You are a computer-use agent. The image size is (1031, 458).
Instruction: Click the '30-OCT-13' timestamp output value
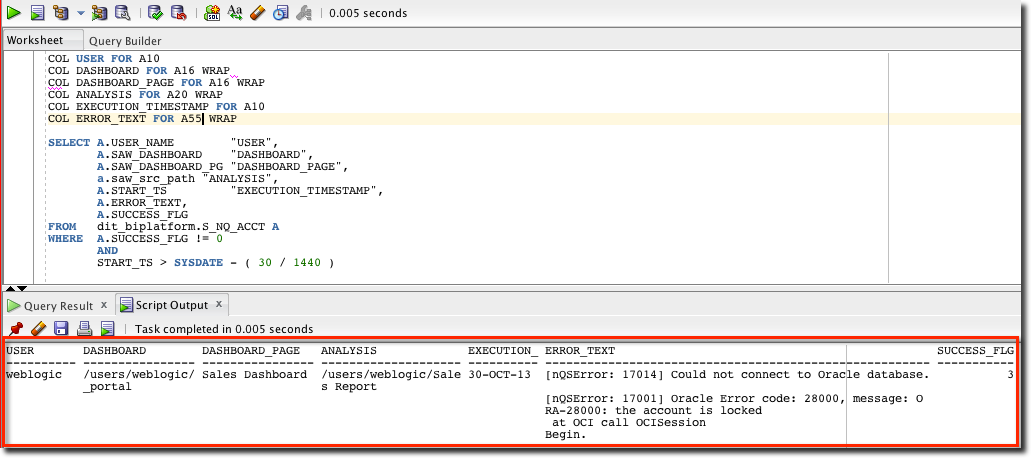pyautogui.click(x=500, y=375)
